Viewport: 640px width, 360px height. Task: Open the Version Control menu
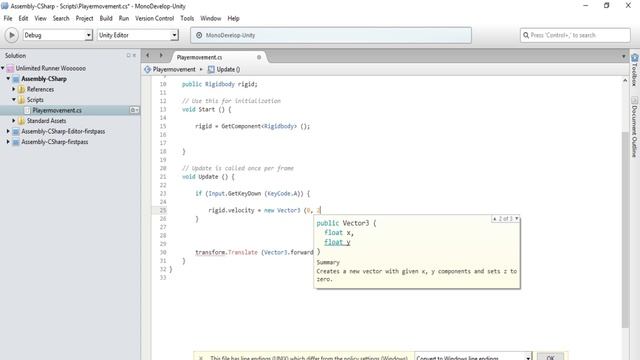154,18
